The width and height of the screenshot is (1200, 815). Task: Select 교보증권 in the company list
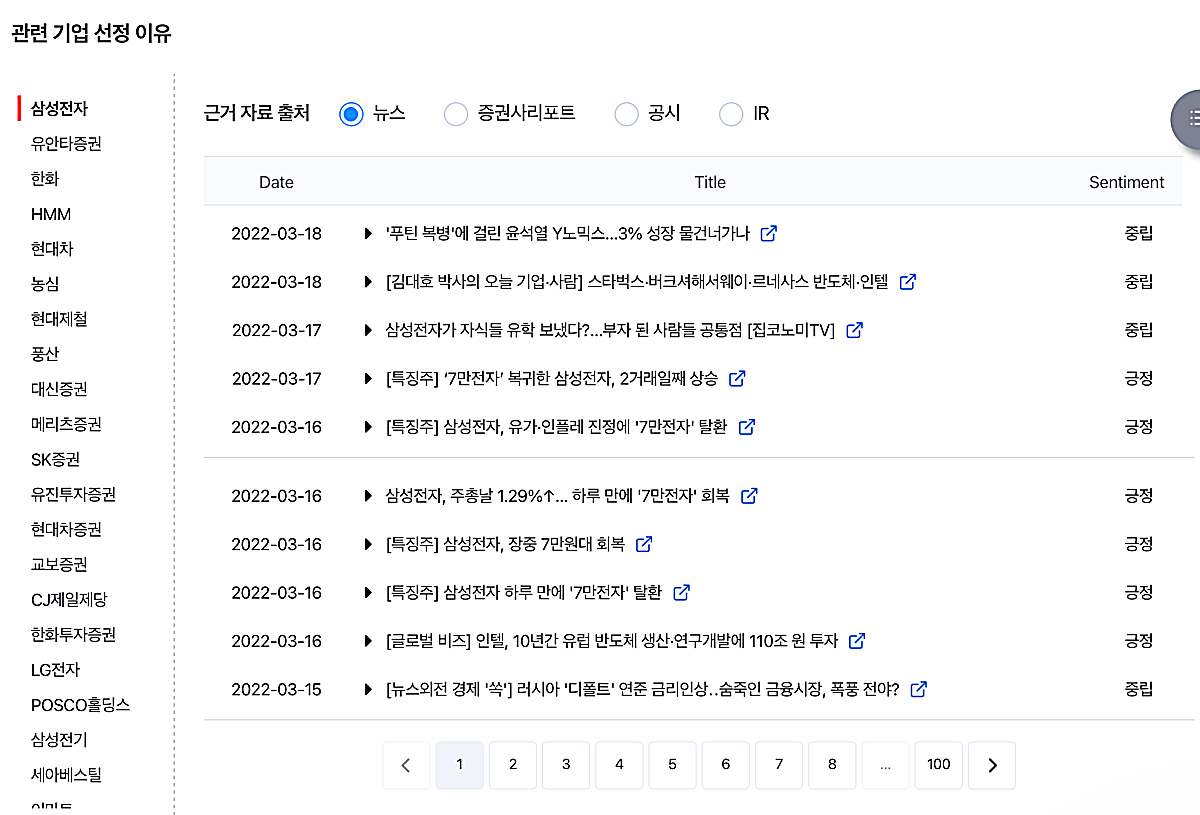coord(59,565)
